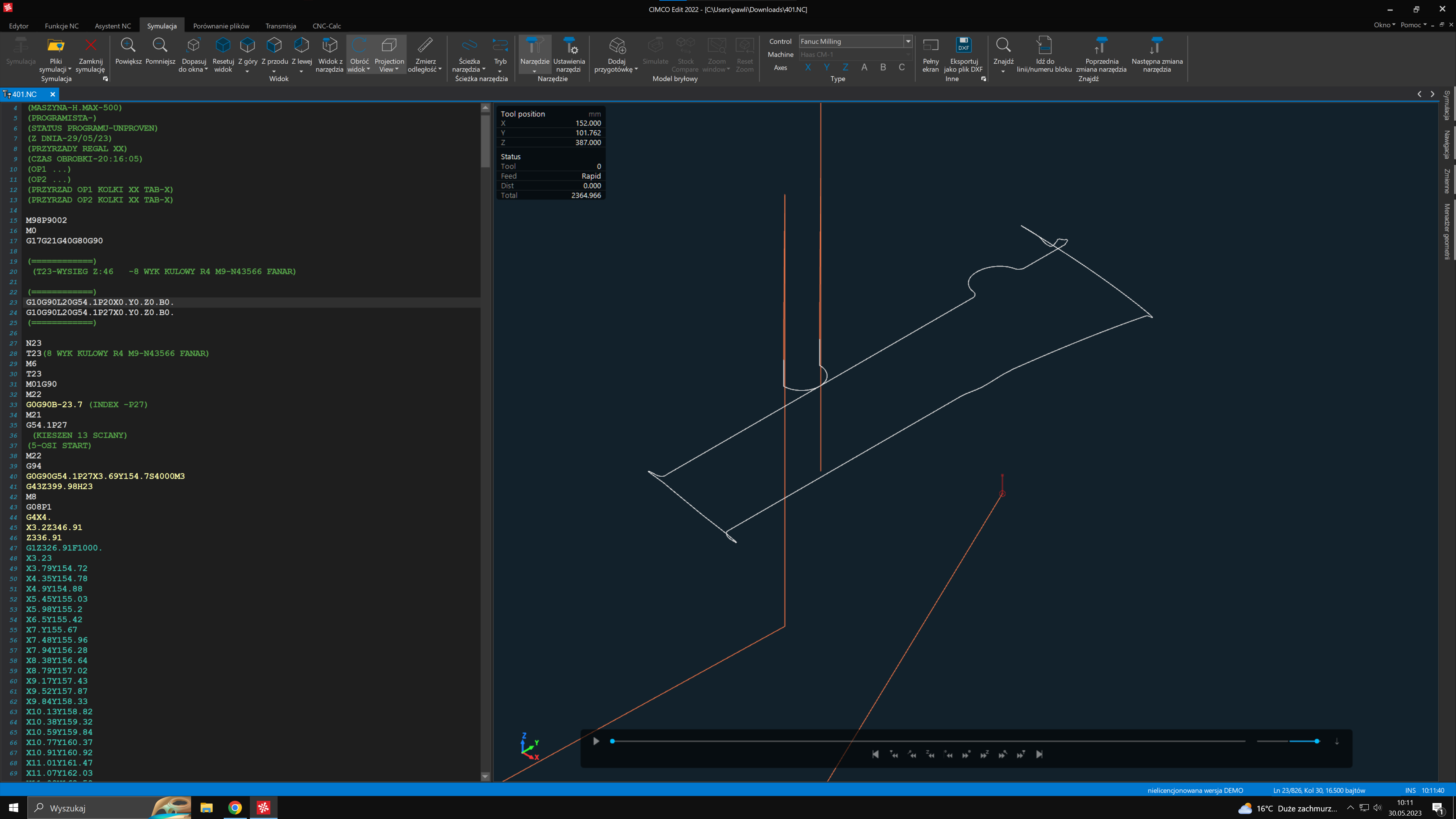This screenshot has height=819, width=1456.
Task: Open Menadżer geometrii side panel
Action: [1447, 231]
